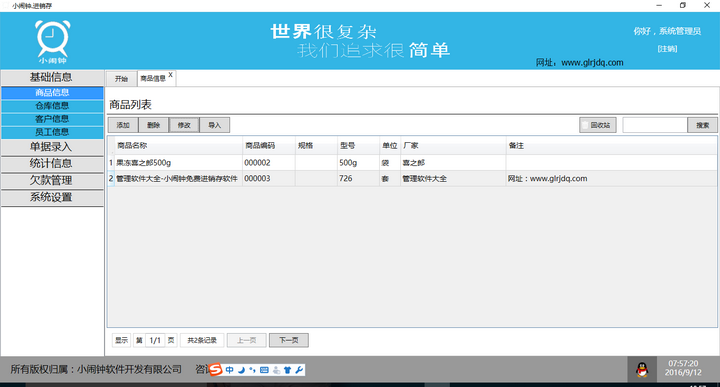Click the 厂家 column header

tap(453, 146)
